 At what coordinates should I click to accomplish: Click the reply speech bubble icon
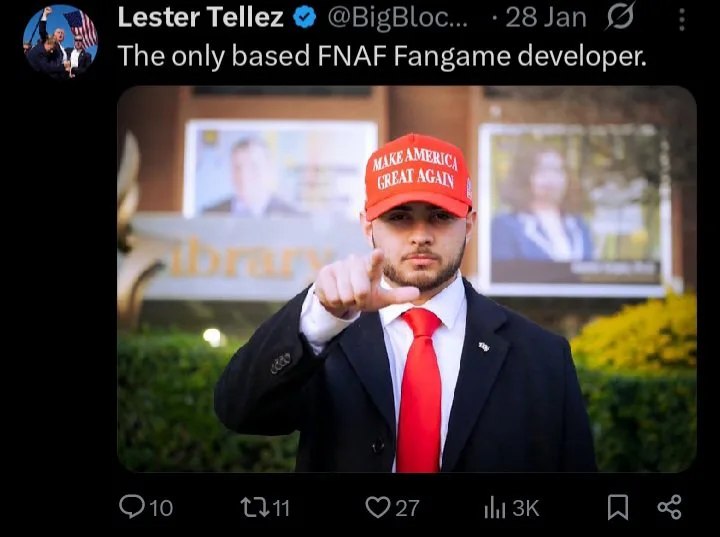131,507
